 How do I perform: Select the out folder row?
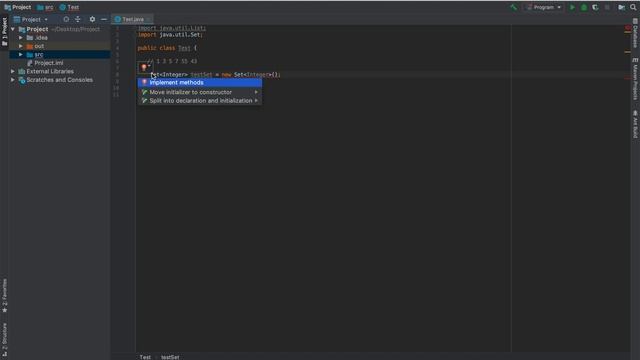coord(60,46)
